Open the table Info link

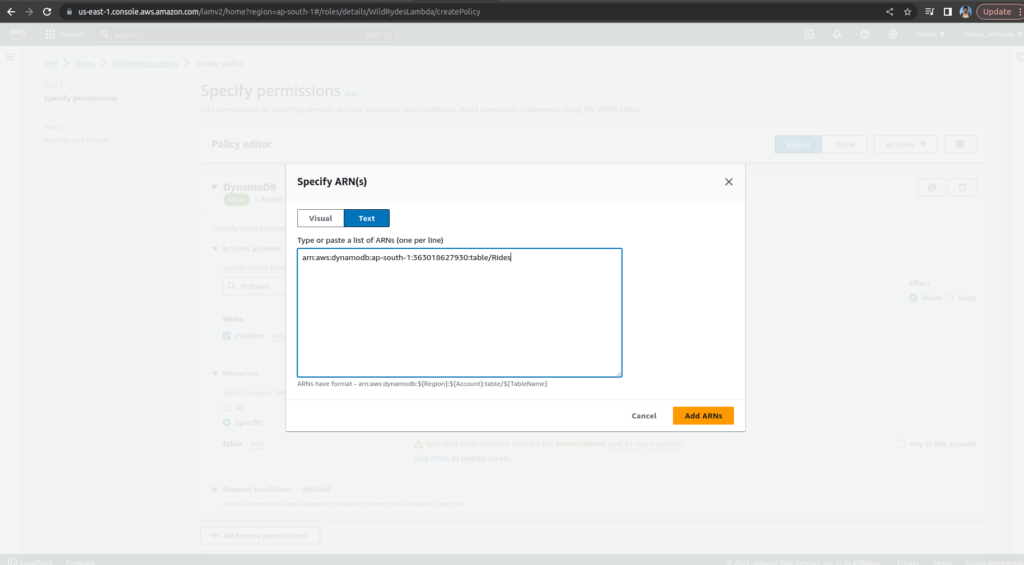point(257,444)
